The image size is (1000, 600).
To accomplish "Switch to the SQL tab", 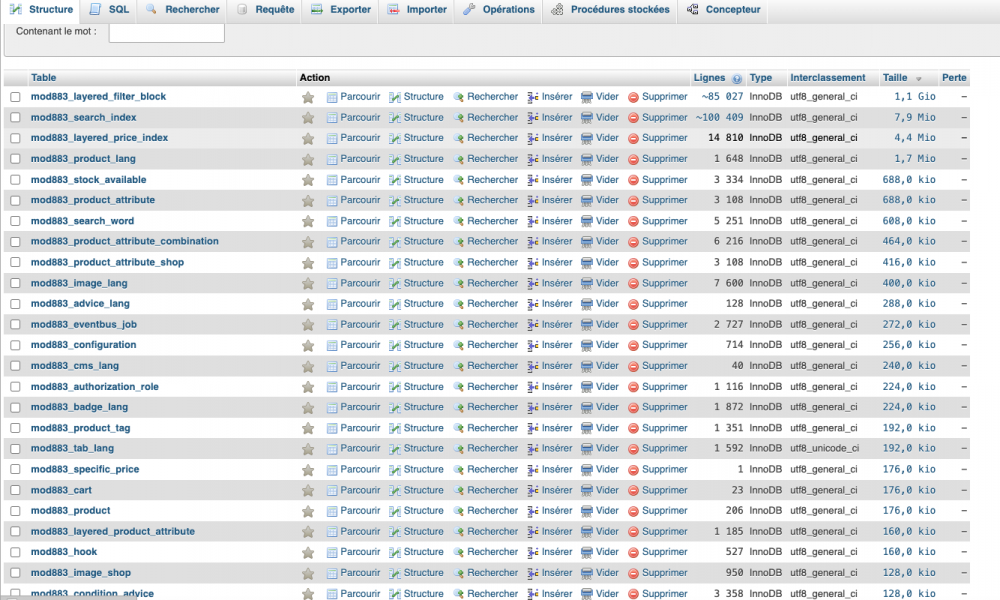I will tap(109, 10).
